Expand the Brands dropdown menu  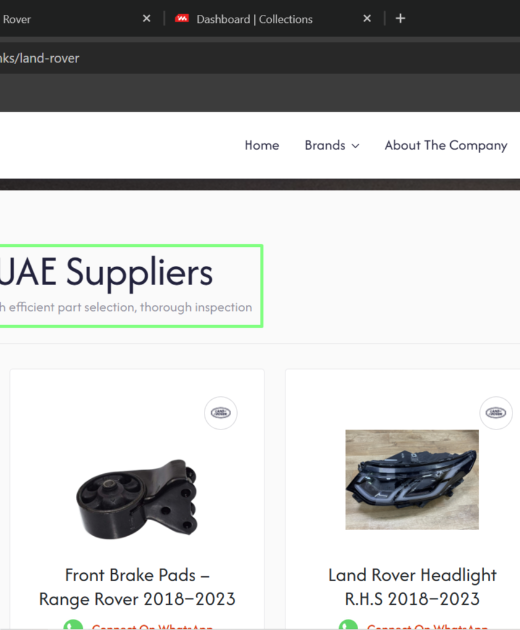pos(332,145)
